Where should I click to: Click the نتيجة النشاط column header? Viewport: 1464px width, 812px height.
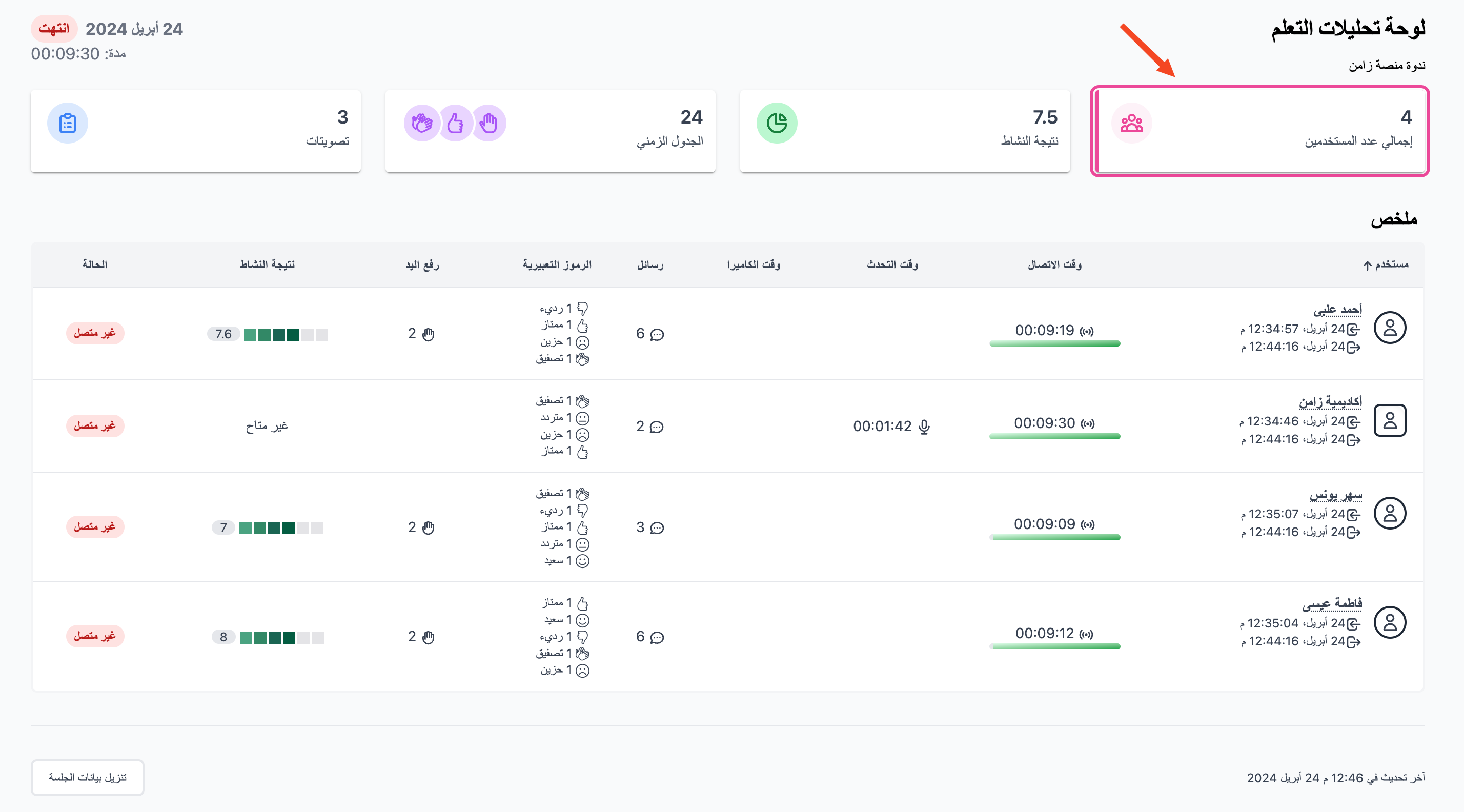(x=267, y=265)
